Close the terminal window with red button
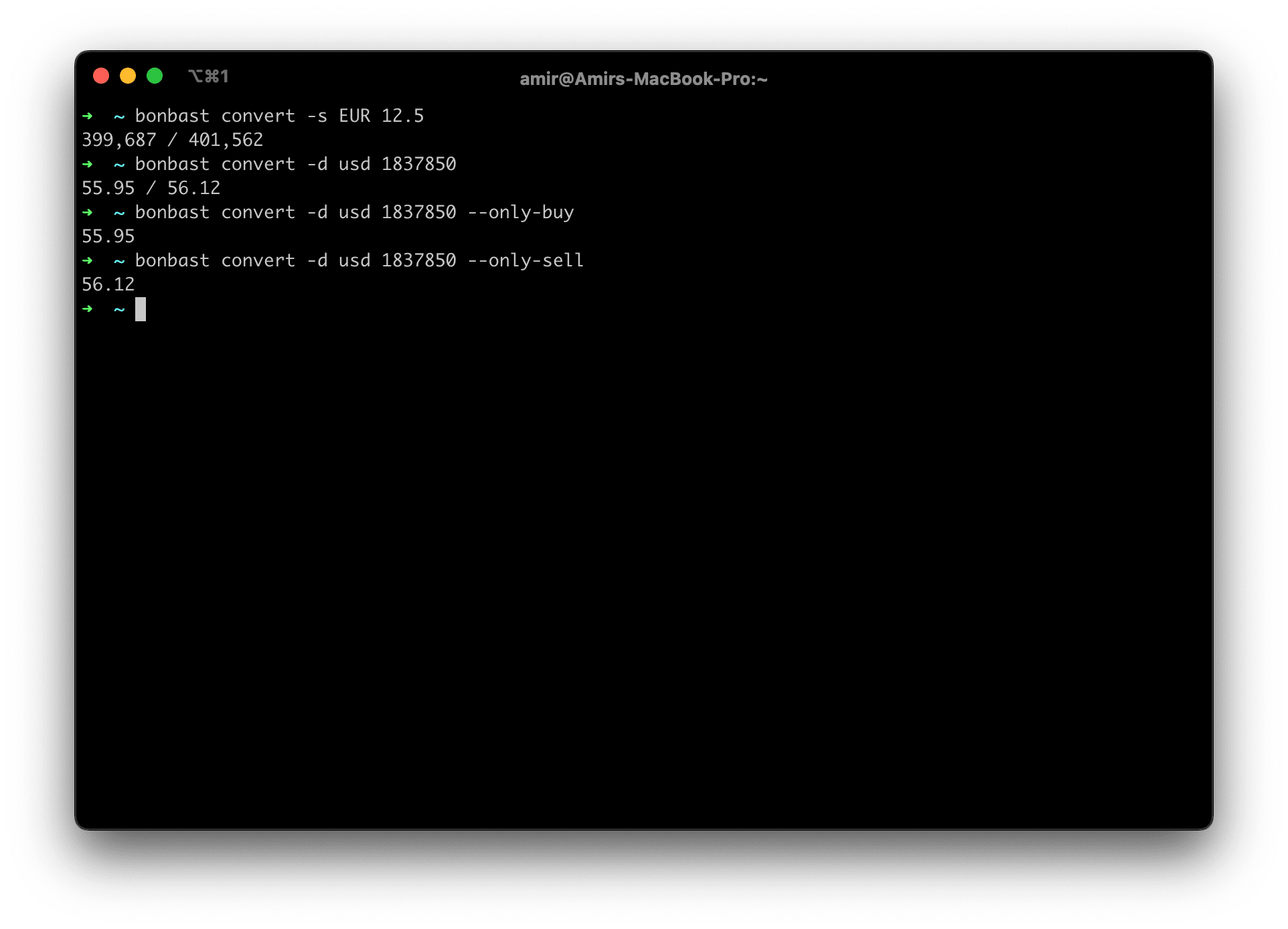The image size is (1288, 929). [x=101, y=76]
